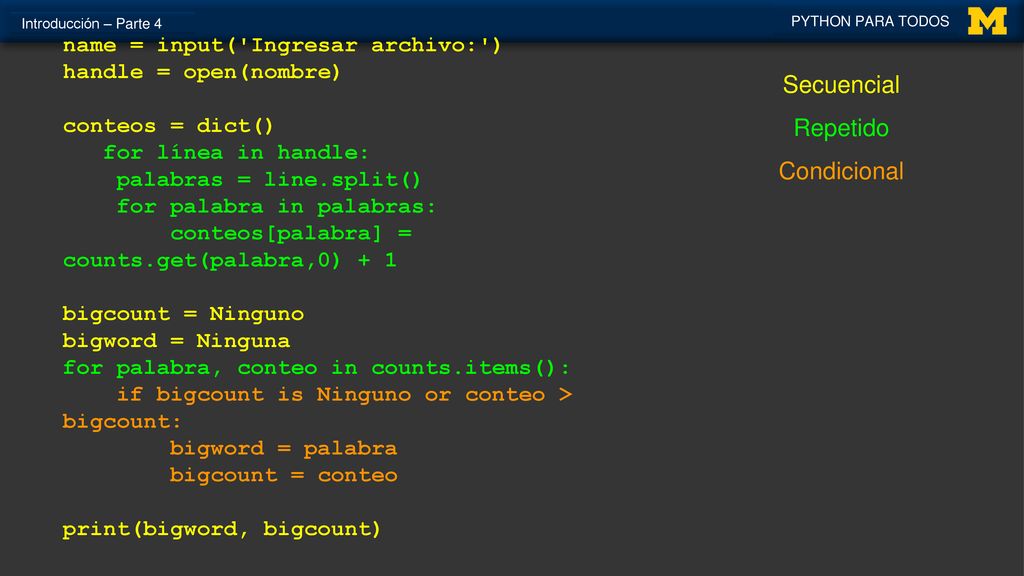The image size is (1024, 576).
Task: Click the bigword = palabra line
Action: click(283, 449)
